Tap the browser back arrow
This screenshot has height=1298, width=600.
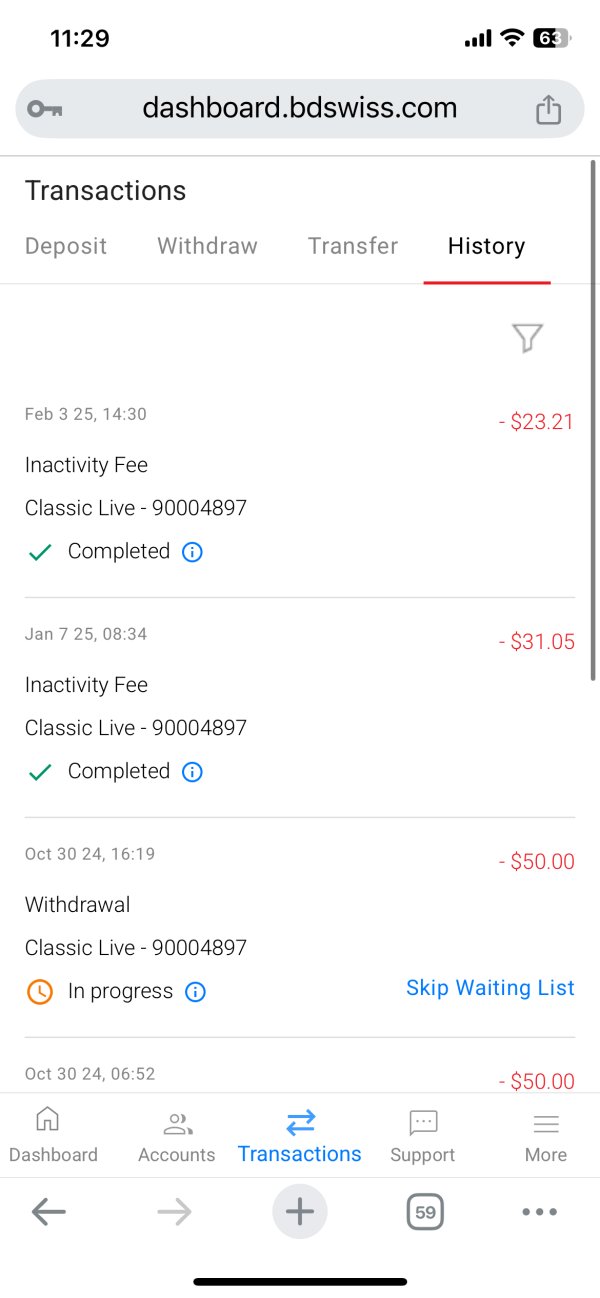[48, 1212]
